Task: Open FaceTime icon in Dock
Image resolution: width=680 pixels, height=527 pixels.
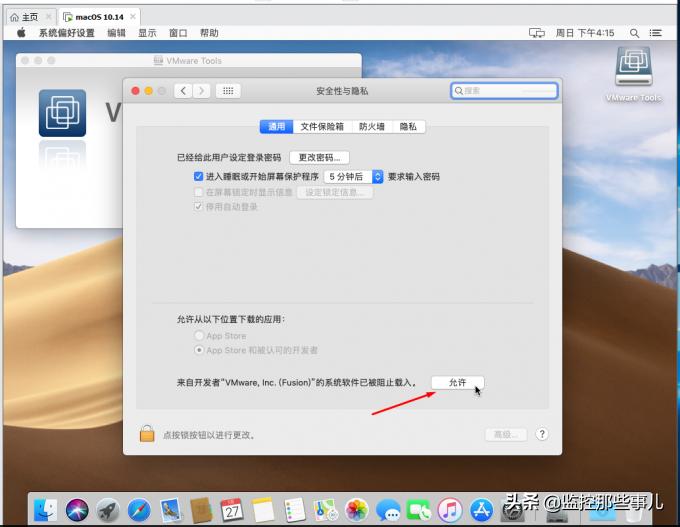Action: [418, 510]
